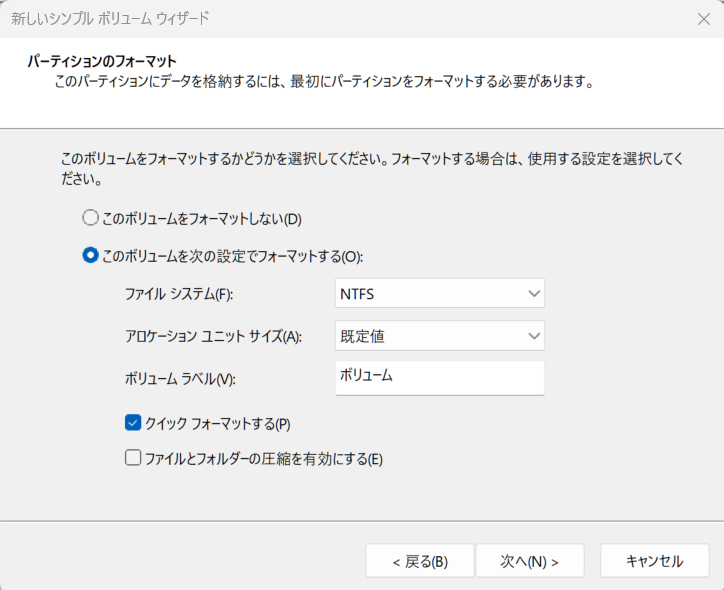Viewport: 724px width, 590px height.
Task: Select "このボリュームを次の設定でフォーマットする(O)" radio button
Action: [x=90, y=255]
